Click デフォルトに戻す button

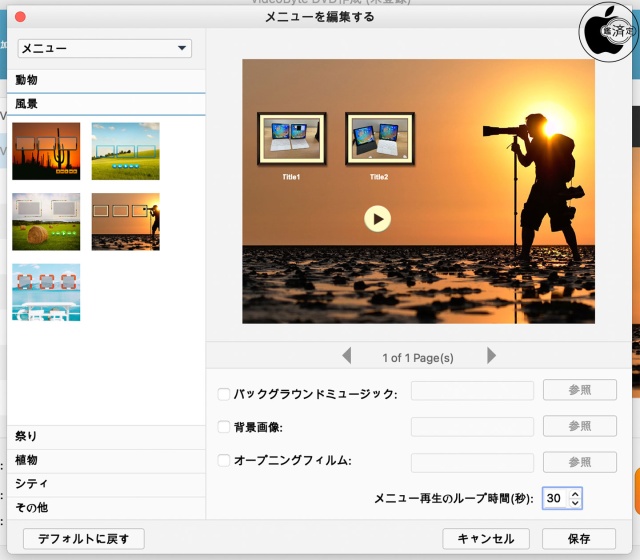coord(83,538)
